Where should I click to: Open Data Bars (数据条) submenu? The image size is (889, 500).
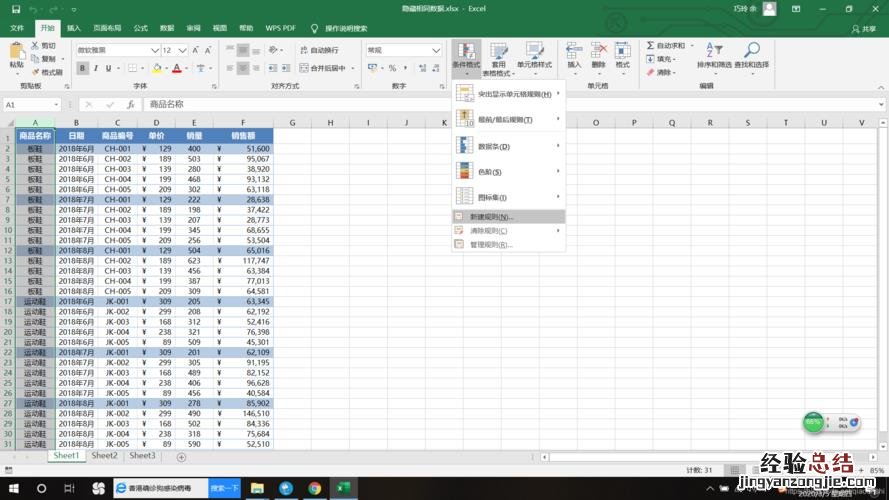tap(493, 146)
